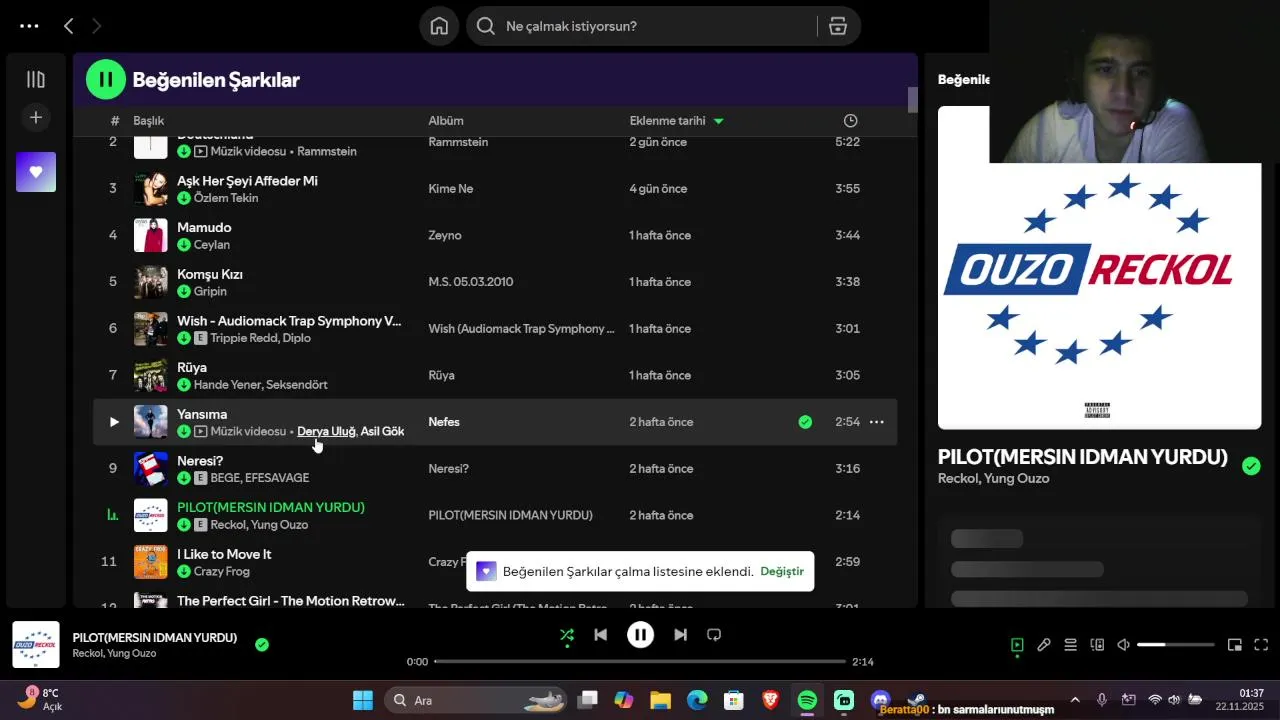Select the Komşu Kızı track

(210, 274)
